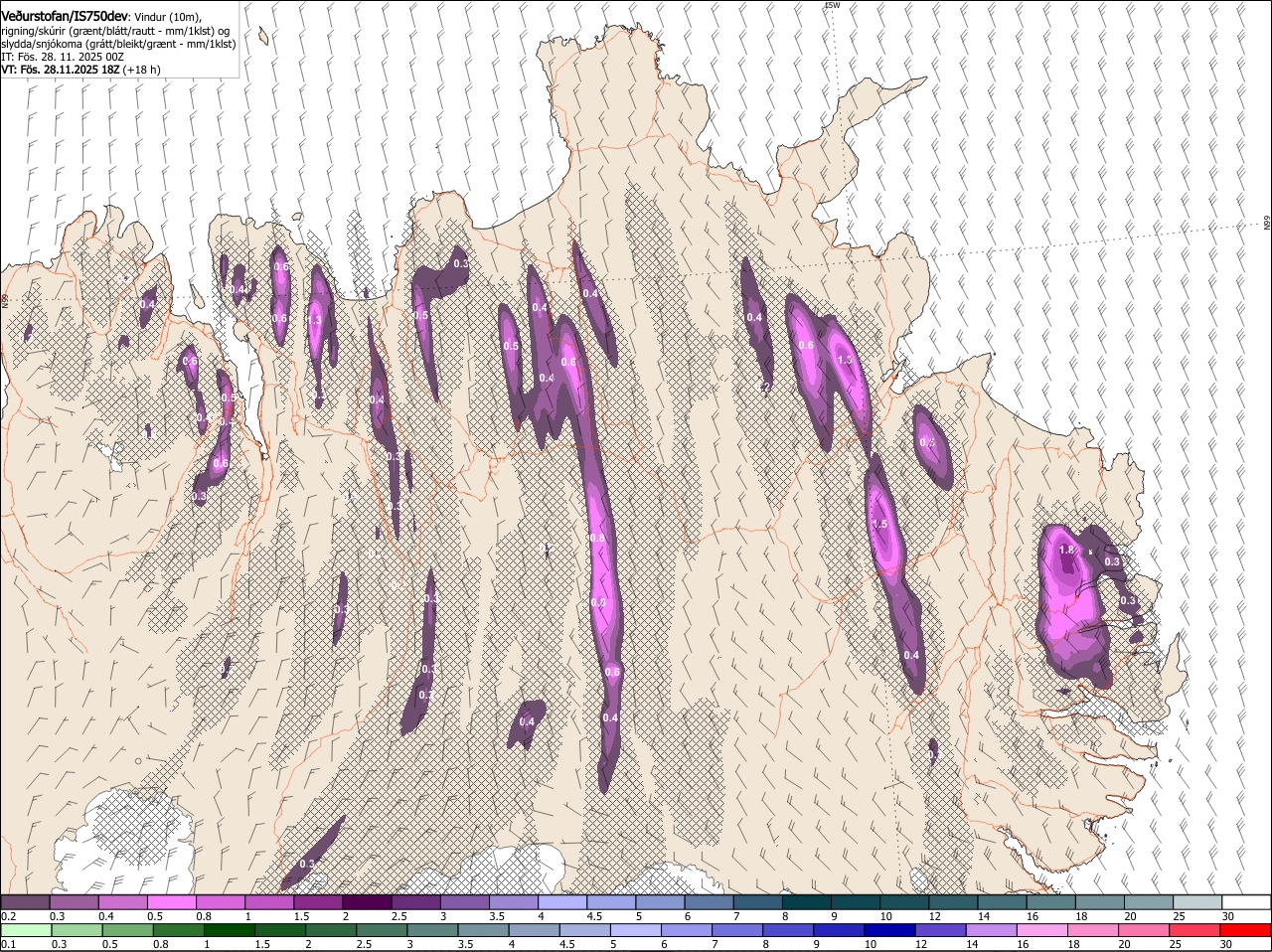Pick the rainfall legend swatch between 14 and 16
This screenshot has width=1272, height=952.
(992, 930)
